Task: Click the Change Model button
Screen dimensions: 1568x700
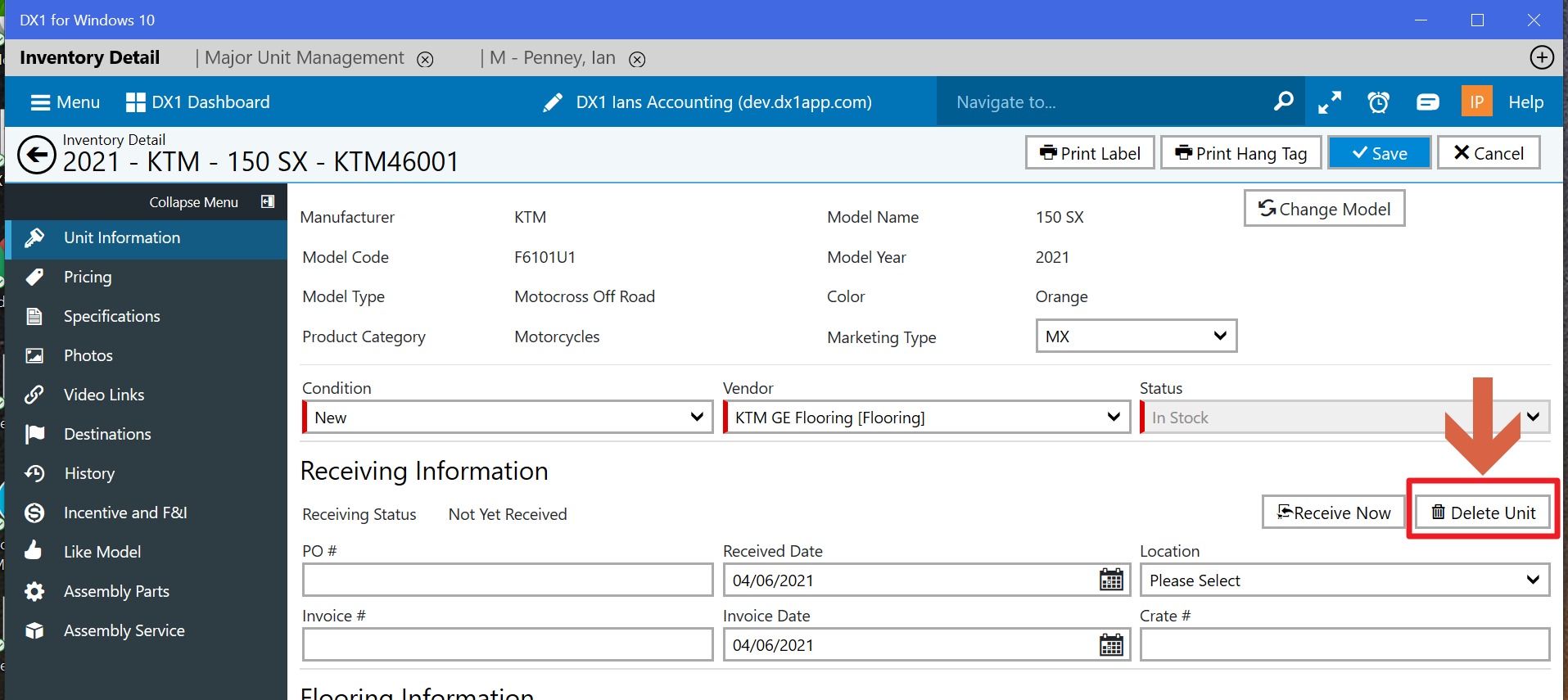Action: click(x=1324, y=209)
